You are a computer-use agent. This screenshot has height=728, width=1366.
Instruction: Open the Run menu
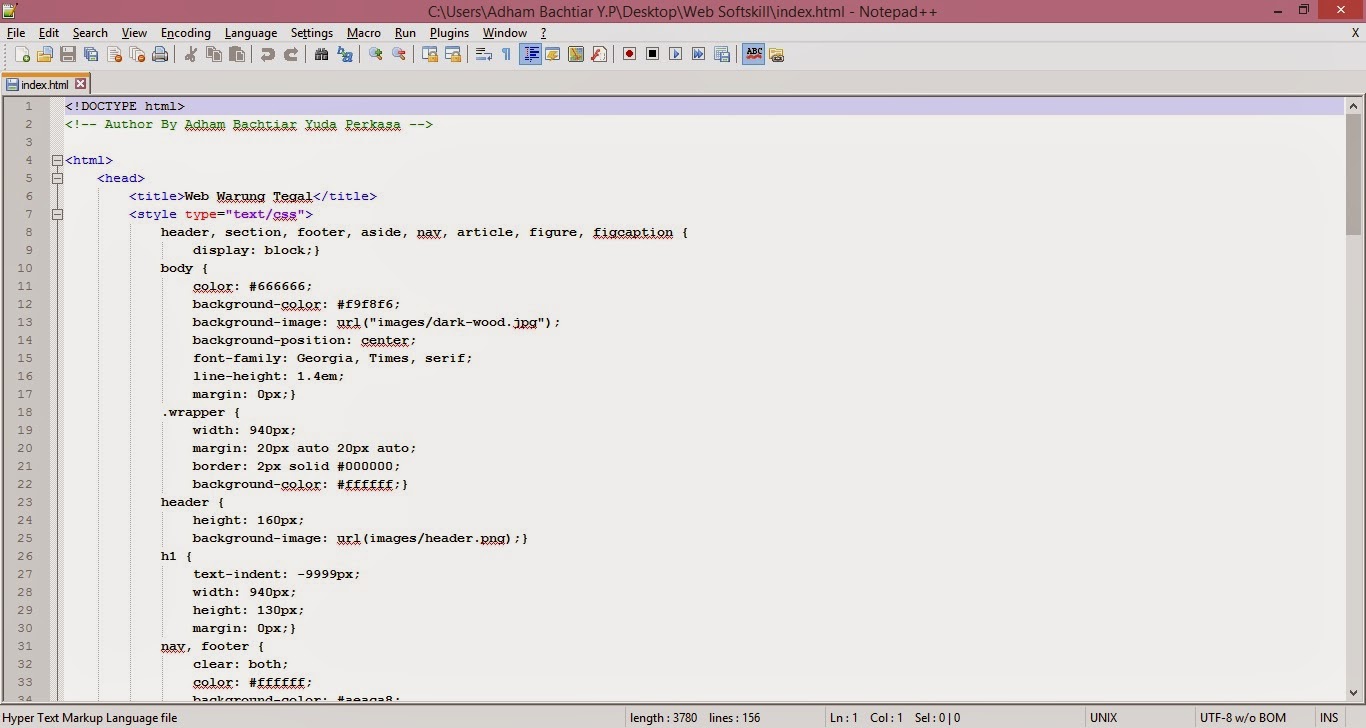pos(405,33)
